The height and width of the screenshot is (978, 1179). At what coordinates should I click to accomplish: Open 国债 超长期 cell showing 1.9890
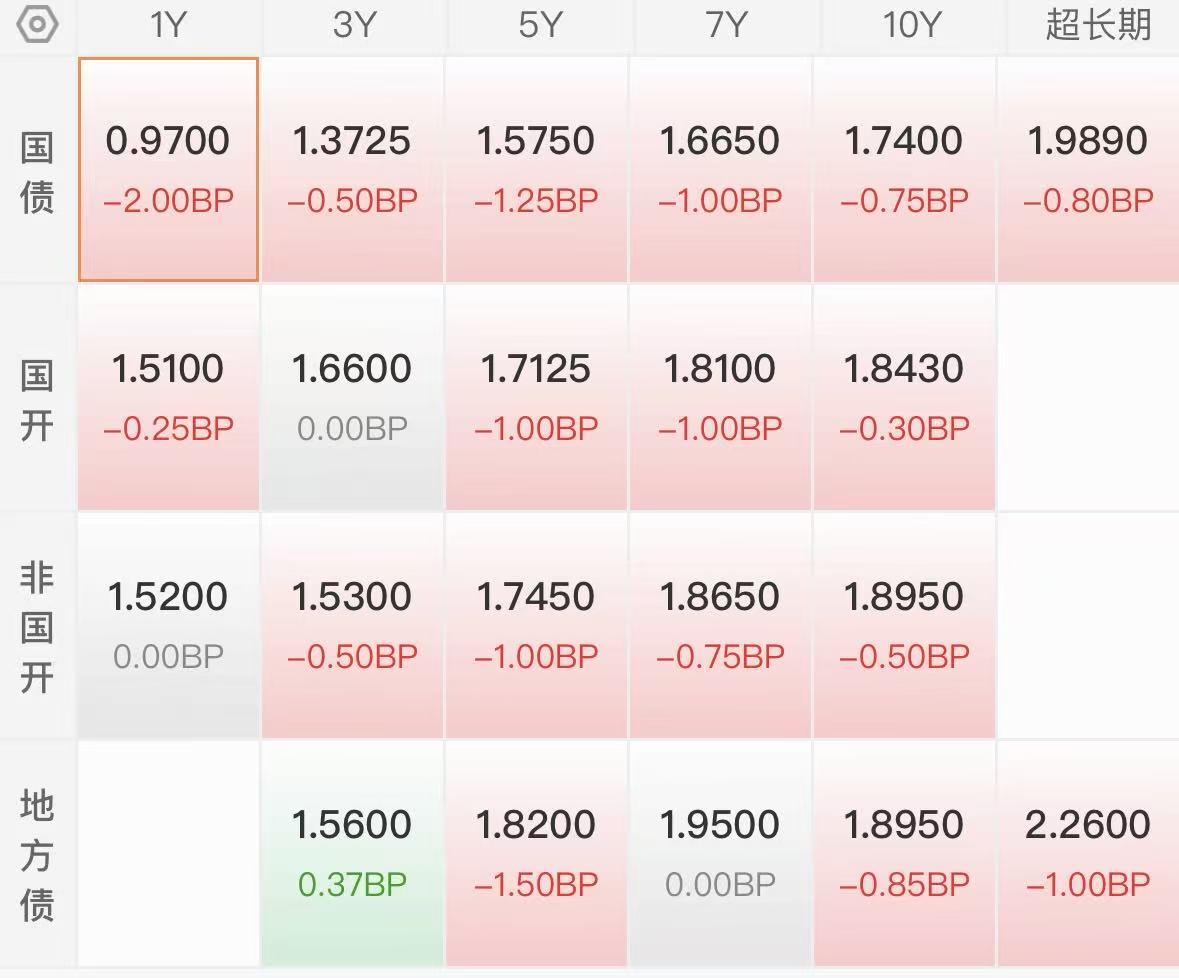tap(1088, 169)
